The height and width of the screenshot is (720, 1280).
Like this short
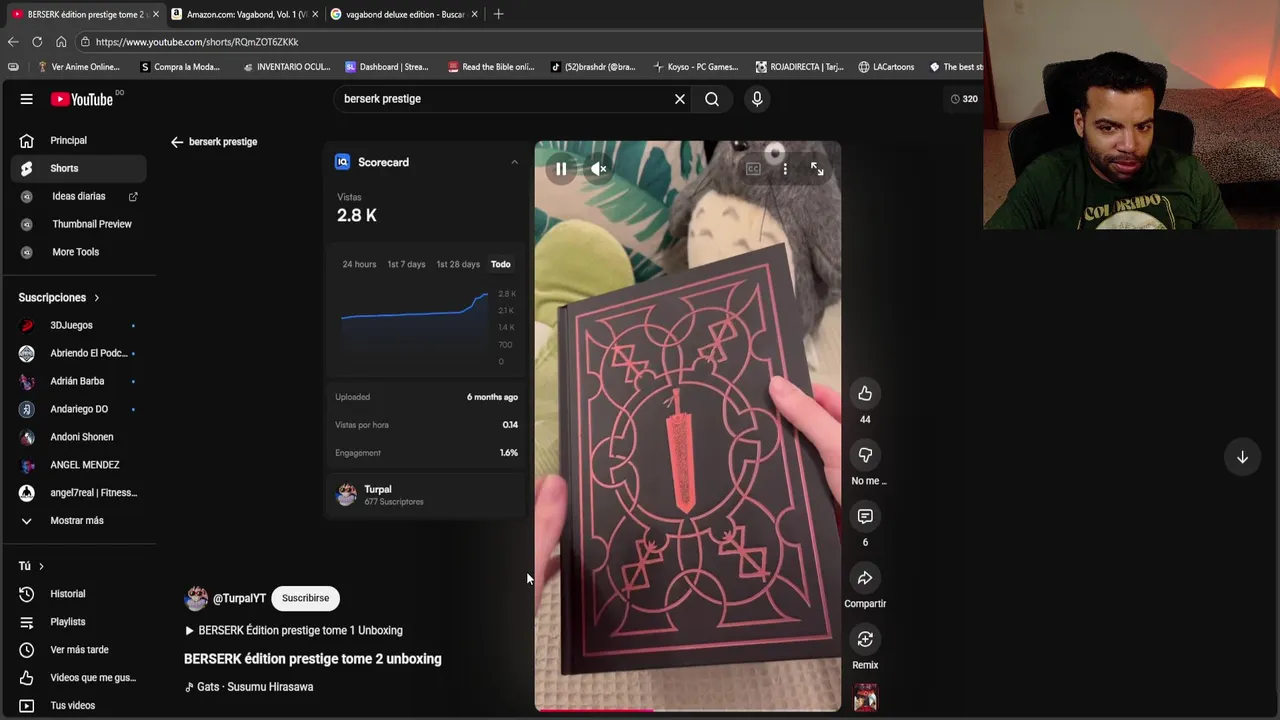(x=865, y=394)
